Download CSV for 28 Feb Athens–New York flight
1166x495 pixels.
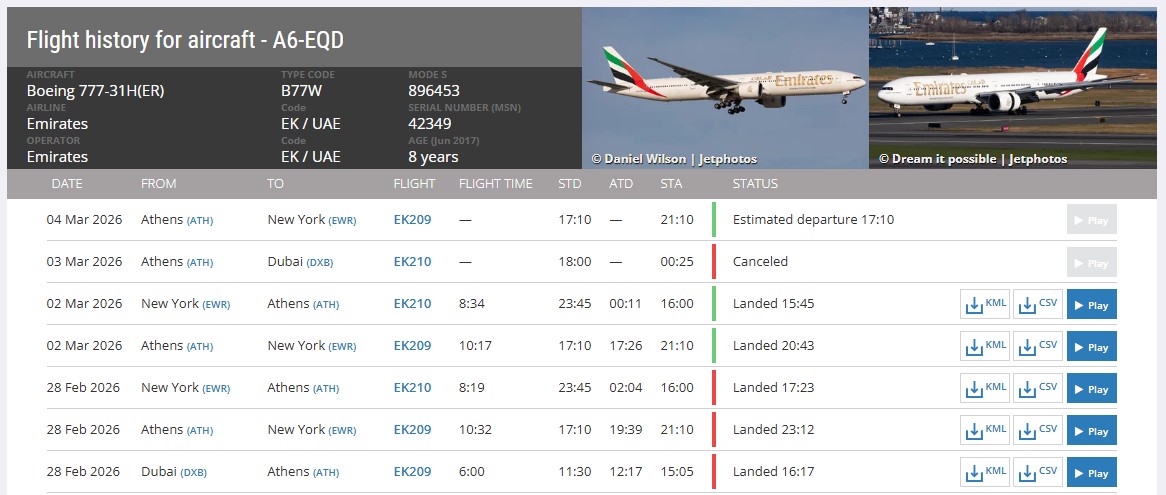click(x=1038, y=430)
